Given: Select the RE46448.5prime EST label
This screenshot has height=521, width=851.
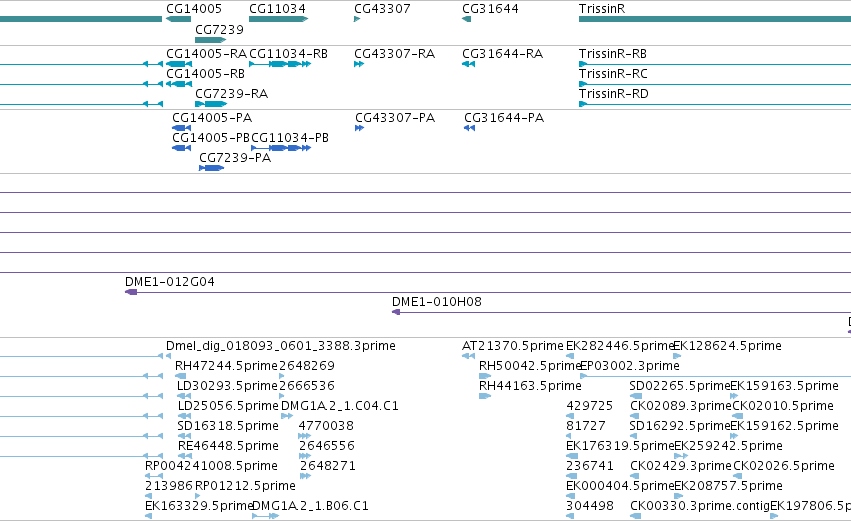Looking at the screenshot, I should (228, 446).
